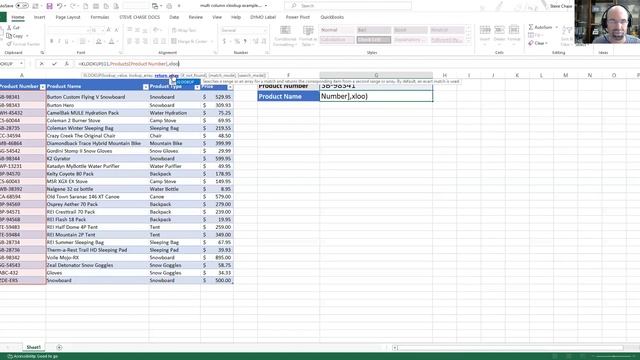This screenshot has width=640, height=360.
Task: Open Price column filter dropdown
Action: pos(230,87)
